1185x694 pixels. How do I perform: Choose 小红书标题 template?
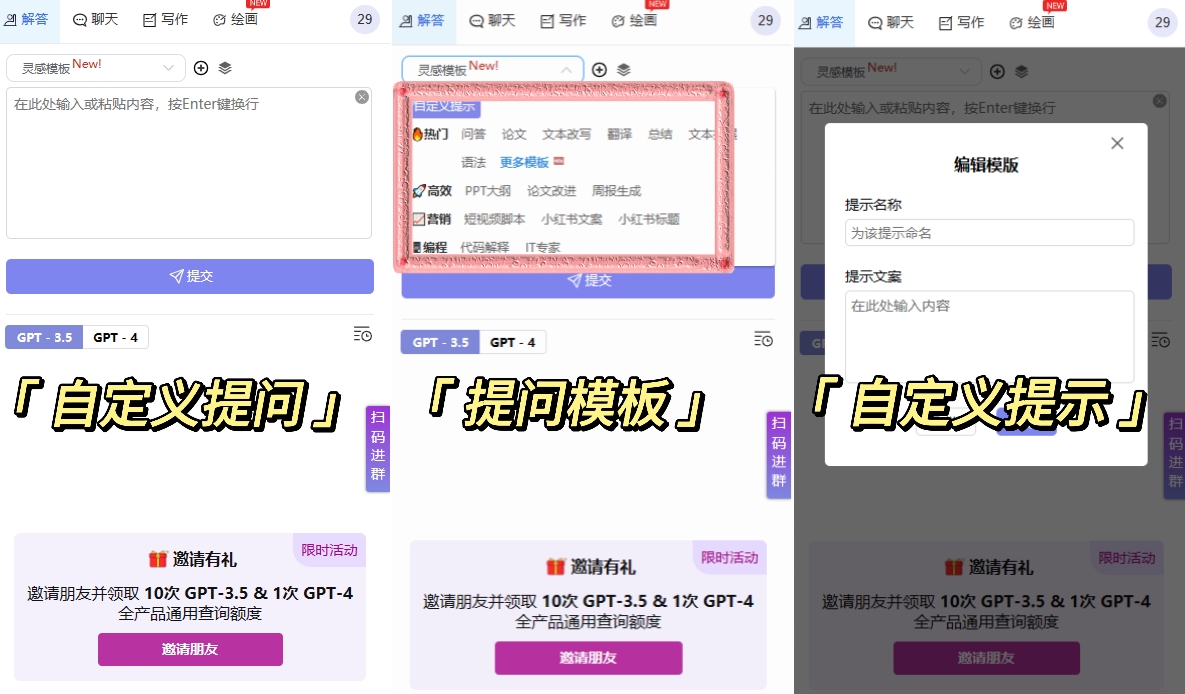(x=648, y=219)
